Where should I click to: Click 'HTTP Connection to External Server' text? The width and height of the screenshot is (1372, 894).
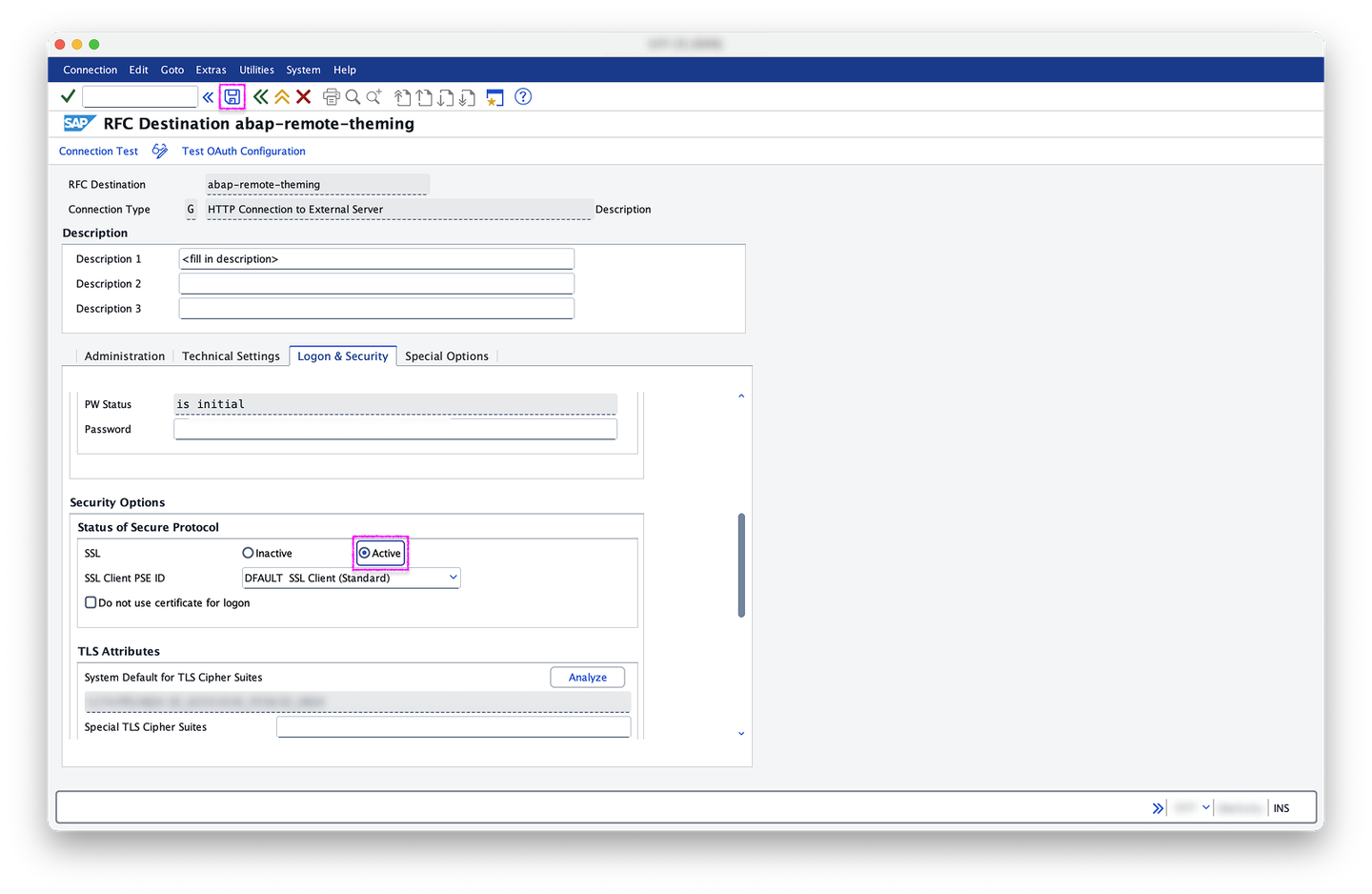tap(295, 210)
